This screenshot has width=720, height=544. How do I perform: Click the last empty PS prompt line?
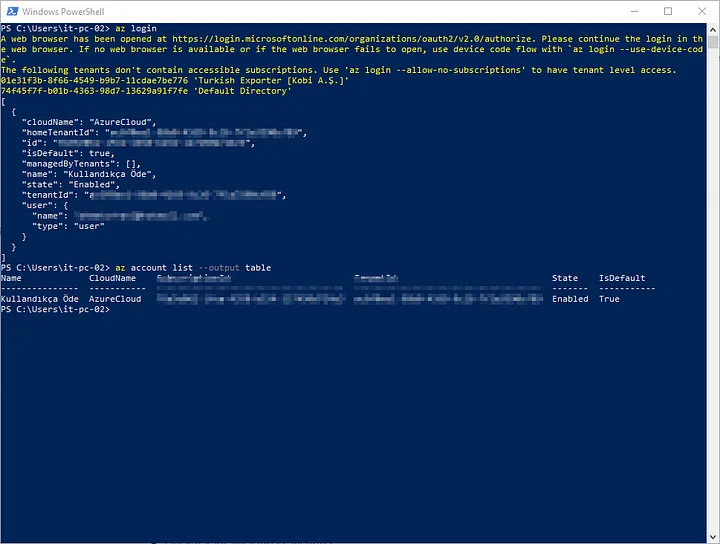(56, 309)
